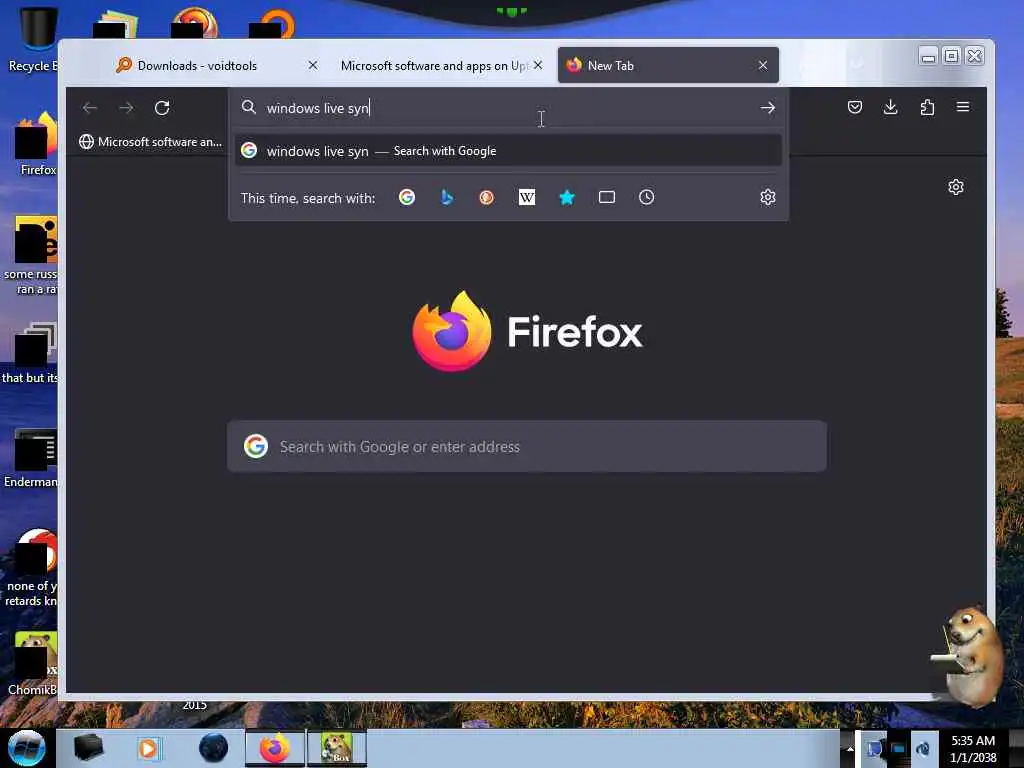The width and height of the screenshot is (1024, 768).
Task: Click the address bar text field
Action: (509, 108)
